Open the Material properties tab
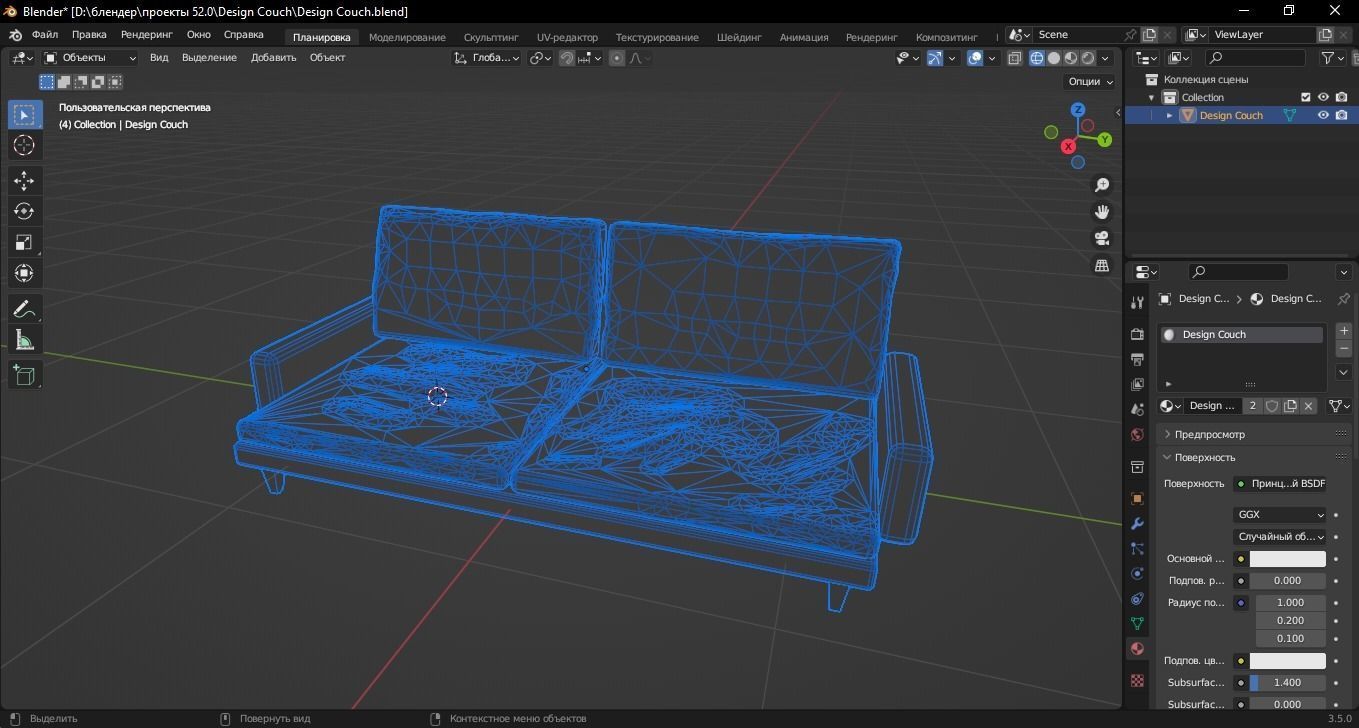1359x728 pixels. coord(1137,648)
